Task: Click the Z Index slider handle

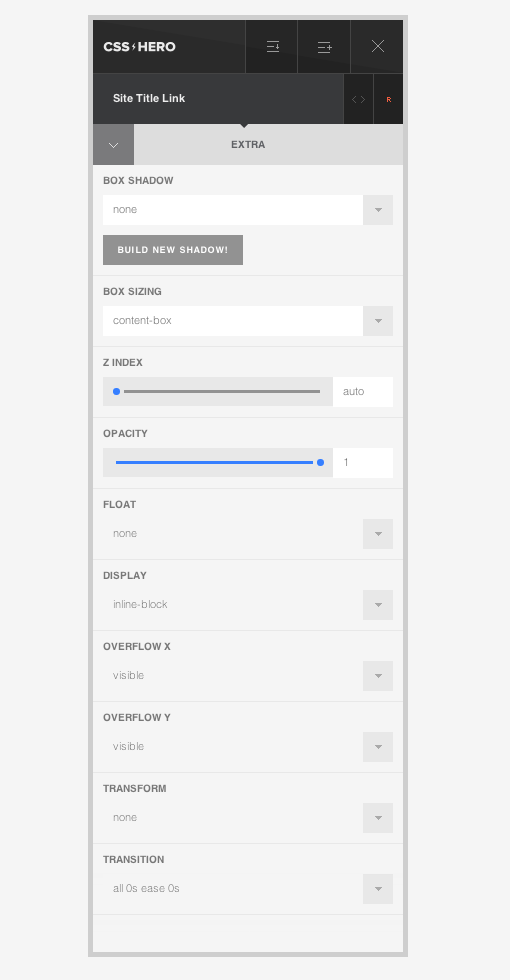Action: point(116,392)
